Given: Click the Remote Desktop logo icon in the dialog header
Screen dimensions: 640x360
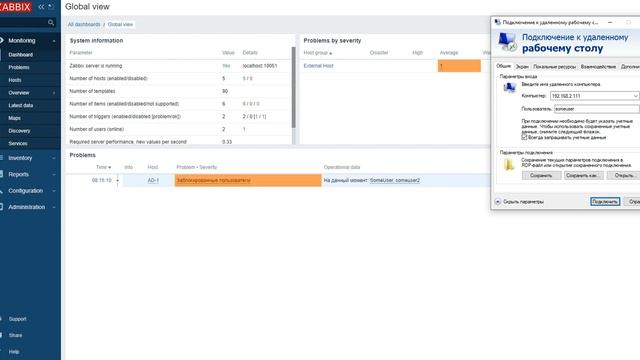Looking at the screenshot, I should (507, 42).
